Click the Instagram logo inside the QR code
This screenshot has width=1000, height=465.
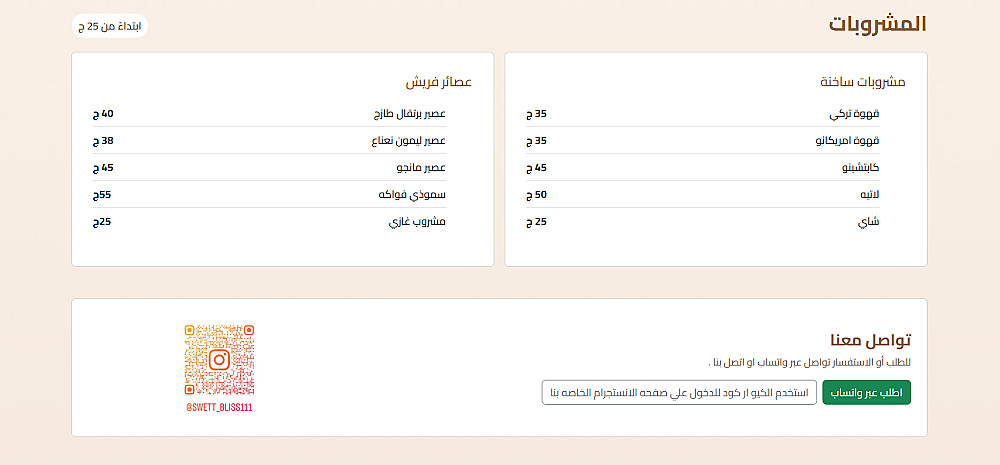(219, 359)
